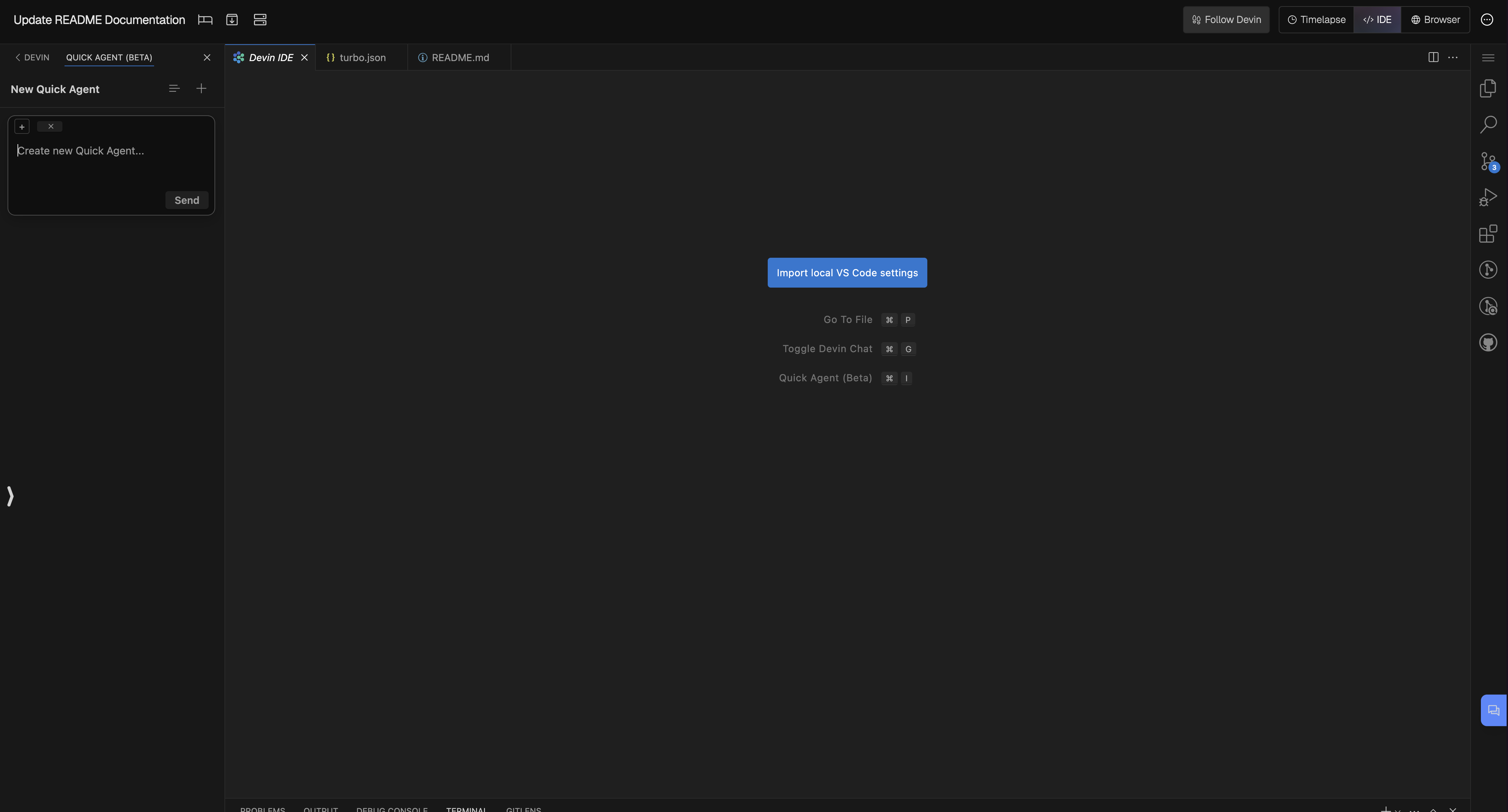
Task: Open the Explorer panel icon
Action: (x=1489, y=88)
